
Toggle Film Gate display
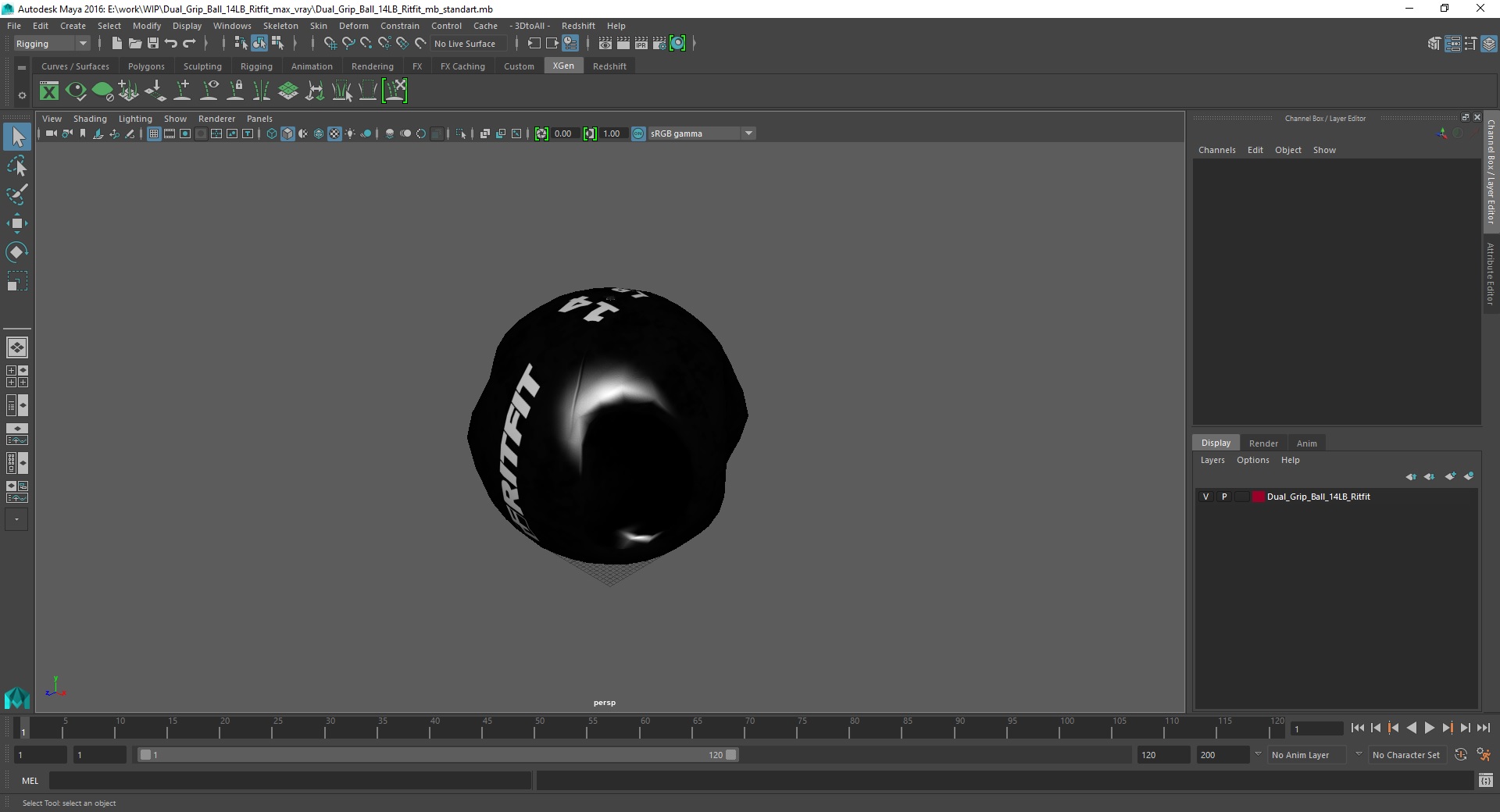(x=170, y=134)
